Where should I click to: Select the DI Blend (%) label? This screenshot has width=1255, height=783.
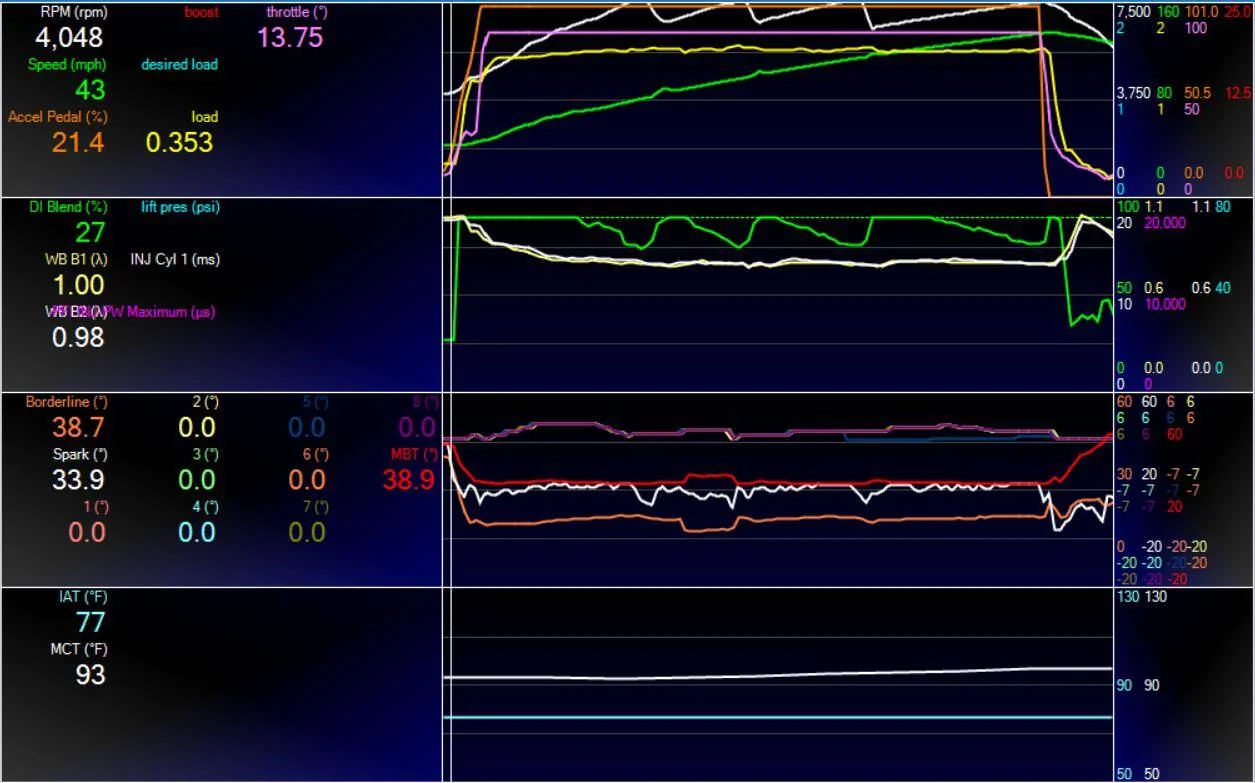(x=68, y=208)
